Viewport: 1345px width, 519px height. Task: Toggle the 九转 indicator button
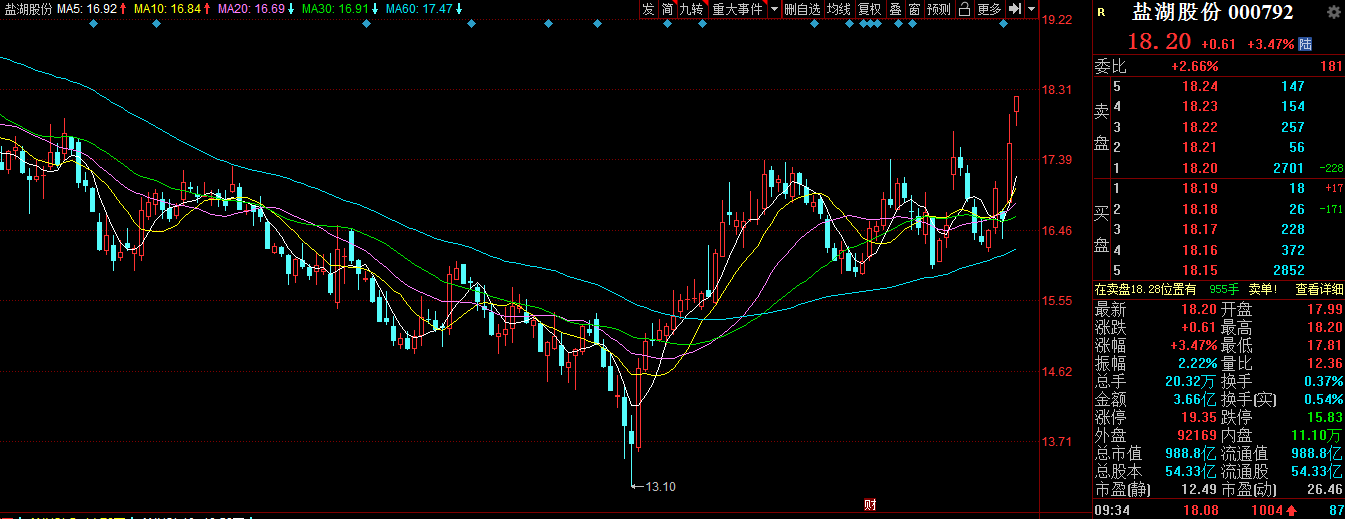(692, 9)
